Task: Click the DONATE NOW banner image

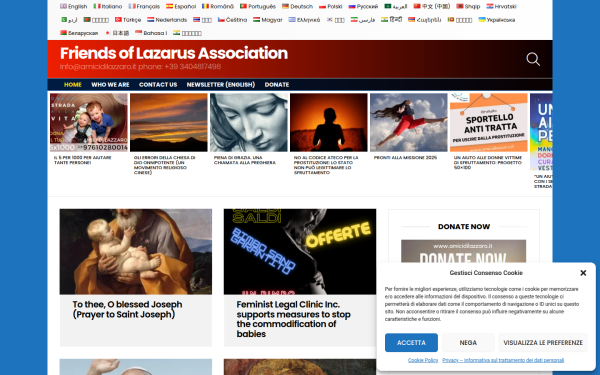Action: coord(463,251)
